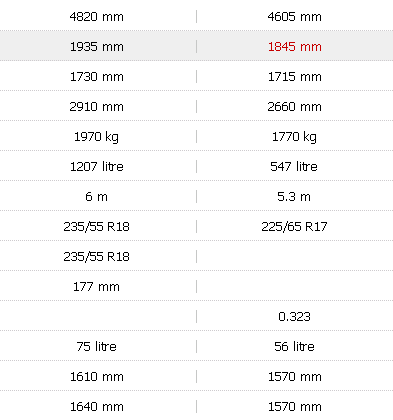The height and width of the screenshot is (420, 393).
Task: Select the 1770 kg weight cell
Action: point(295,137)
